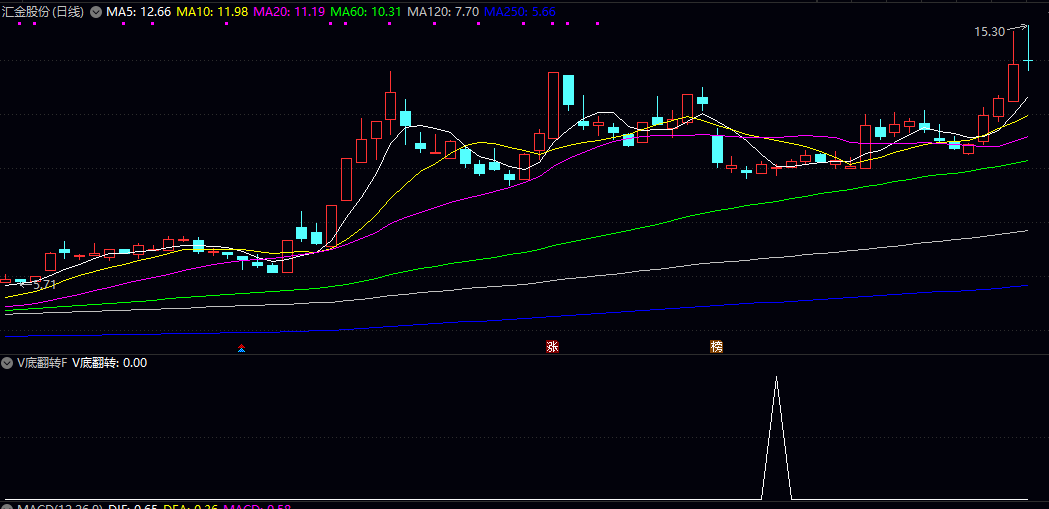Expand the V底翻转F indicator dropdown

pyautogui.click(x=7, y=363)
